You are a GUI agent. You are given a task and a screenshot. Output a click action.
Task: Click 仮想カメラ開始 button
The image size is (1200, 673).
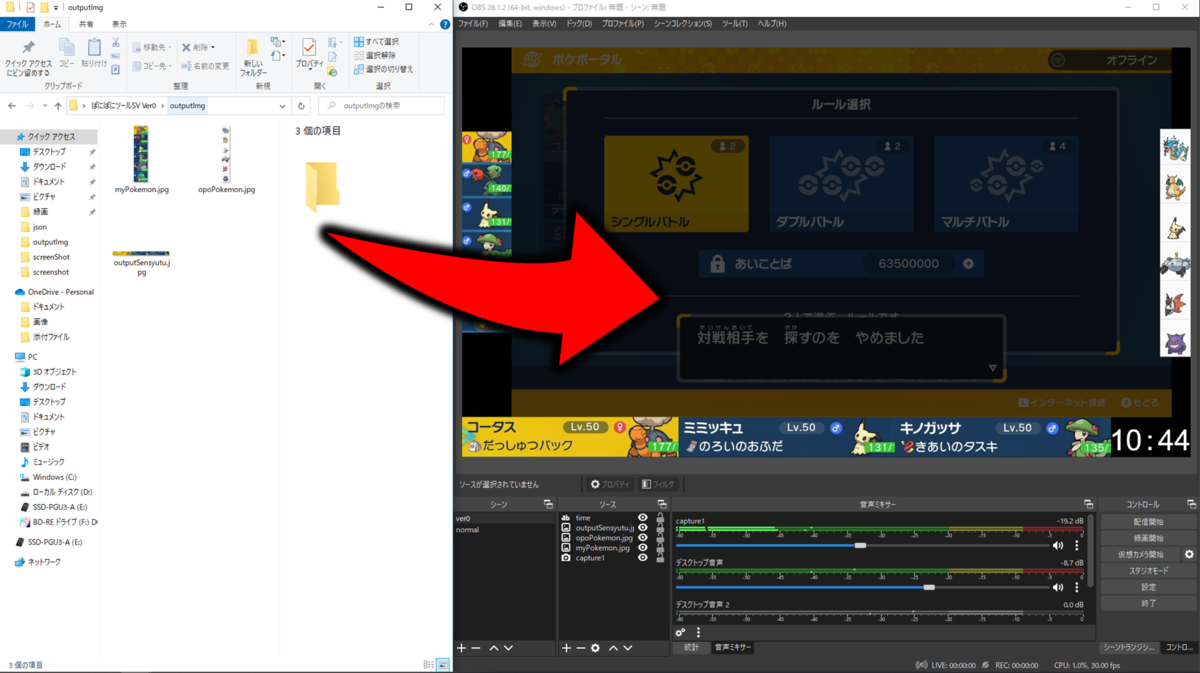coord(1140,554)
